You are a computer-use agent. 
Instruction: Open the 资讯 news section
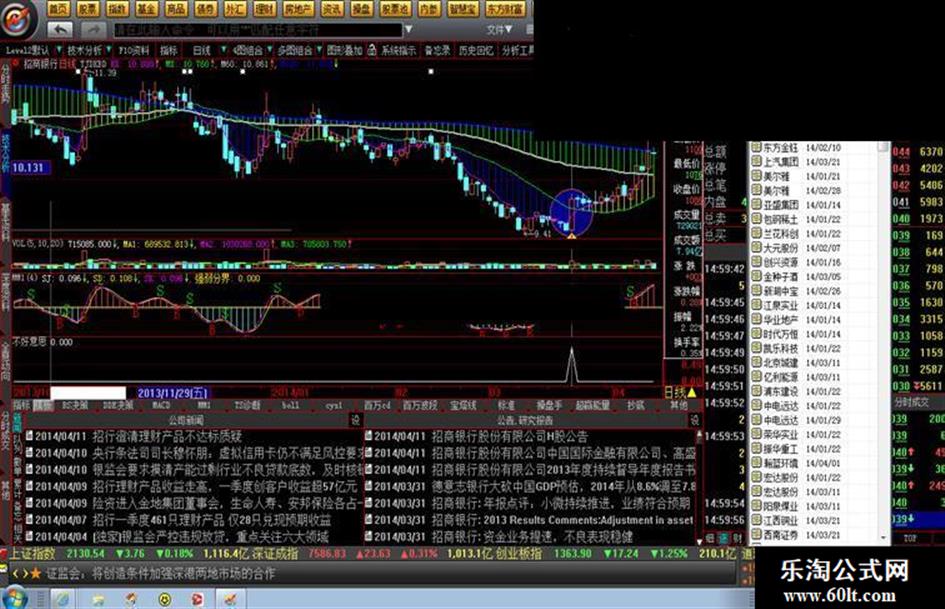[x=331, y=9]
